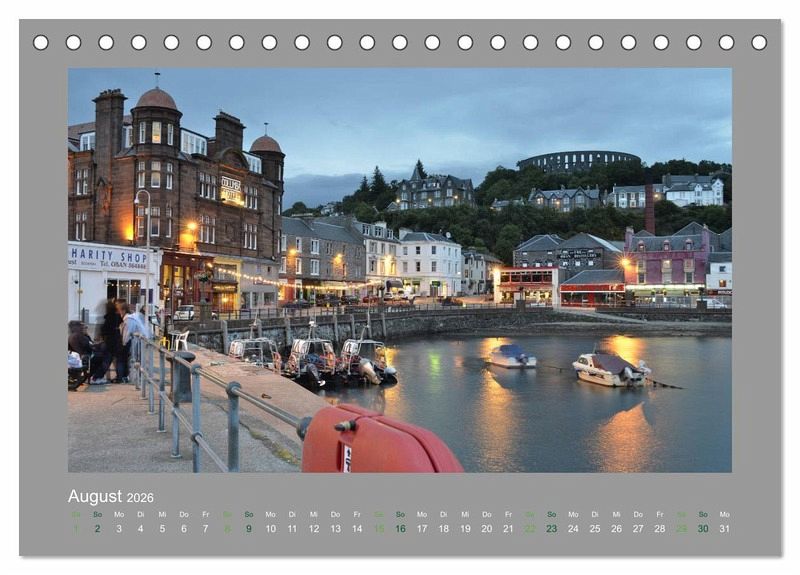
Task: Click the last date 31
Action: coord(724,529)
